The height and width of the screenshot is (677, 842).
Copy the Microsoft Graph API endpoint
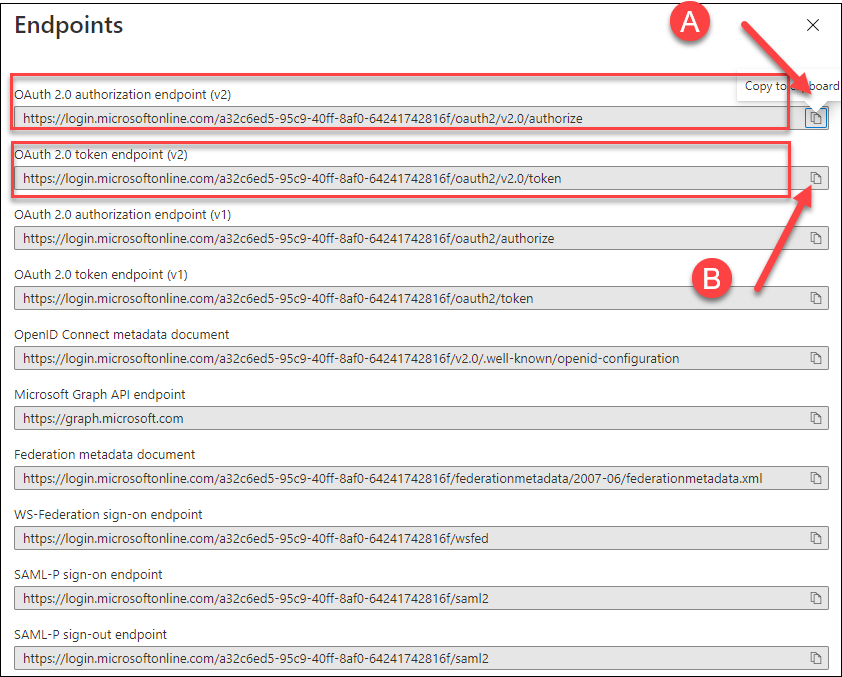pyautogui.click(x=816, y=418)
